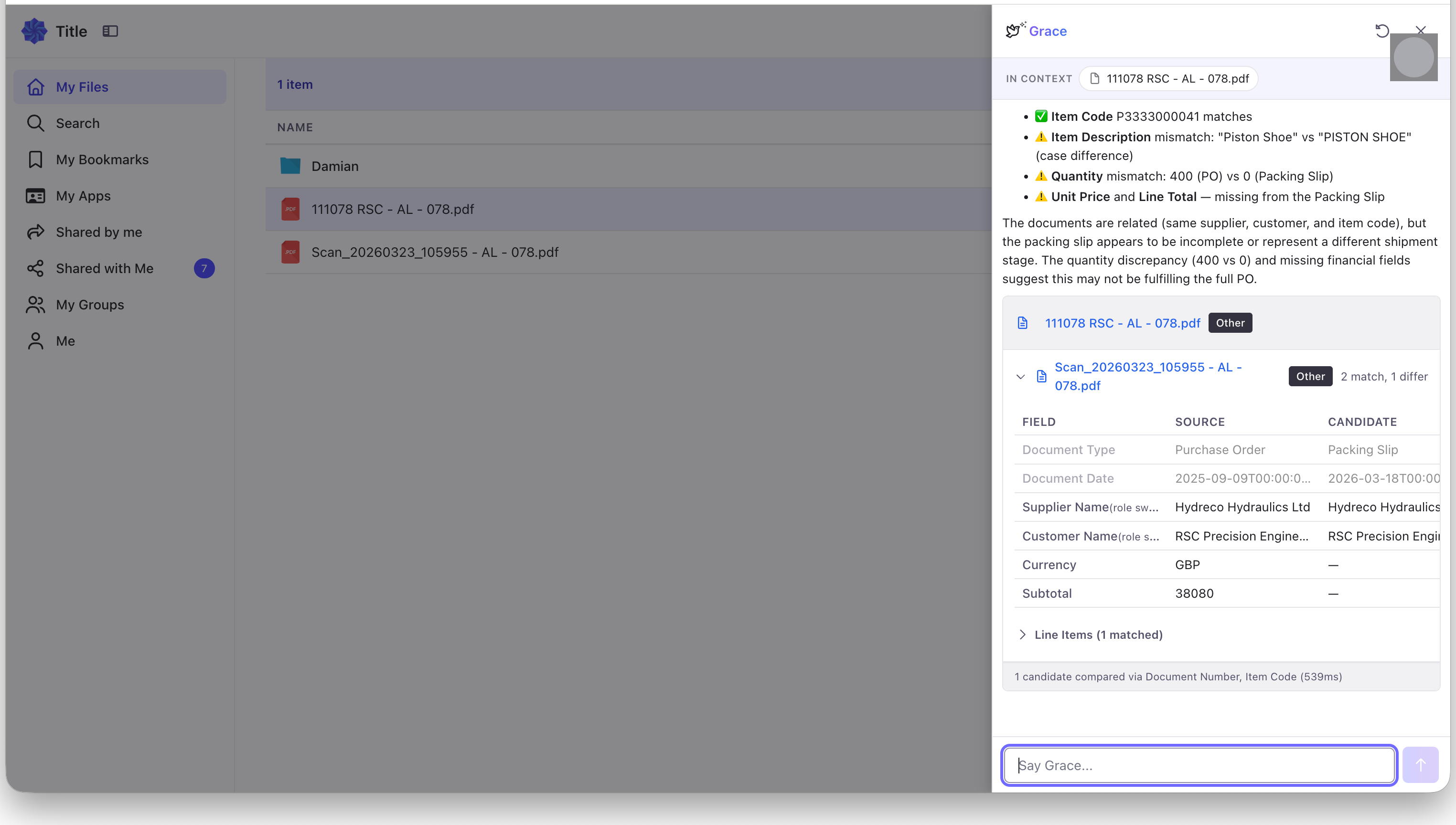This screenshot has width=1456, height=825.
Task: Close the Grace assistant panel
Action: tap(1420, 30)
